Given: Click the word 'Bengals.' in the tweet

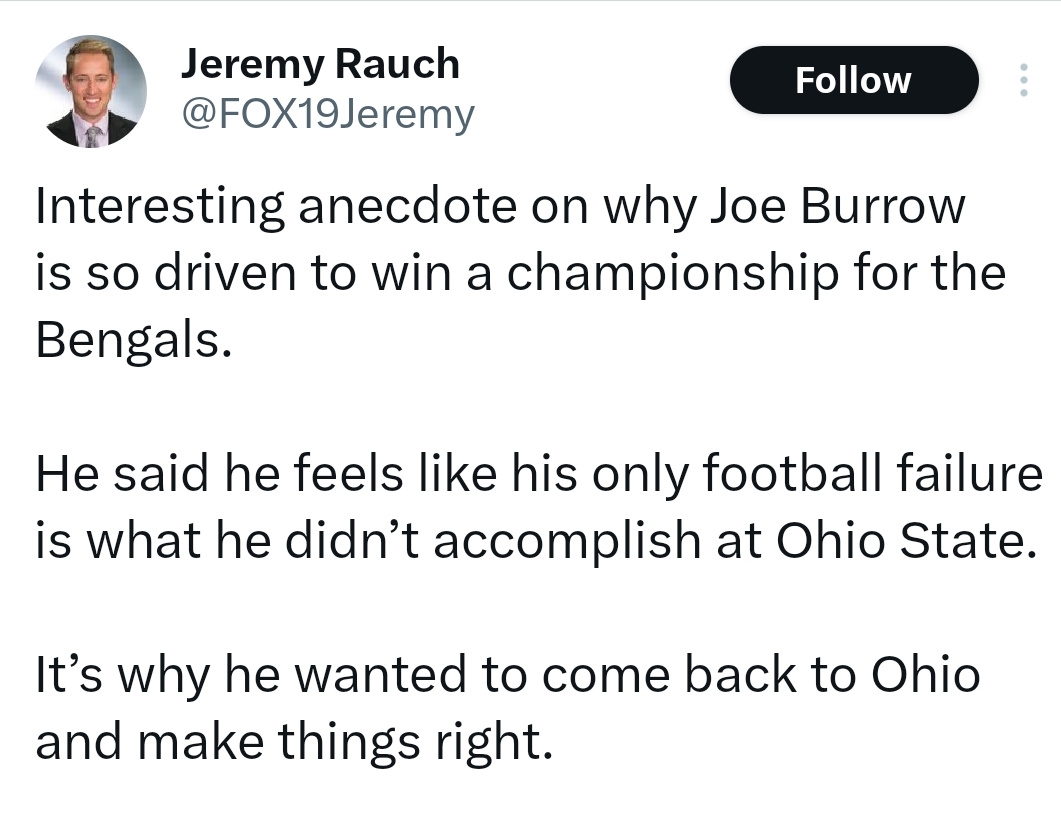Looking at the screenshot, I should [x=133, y=340].
